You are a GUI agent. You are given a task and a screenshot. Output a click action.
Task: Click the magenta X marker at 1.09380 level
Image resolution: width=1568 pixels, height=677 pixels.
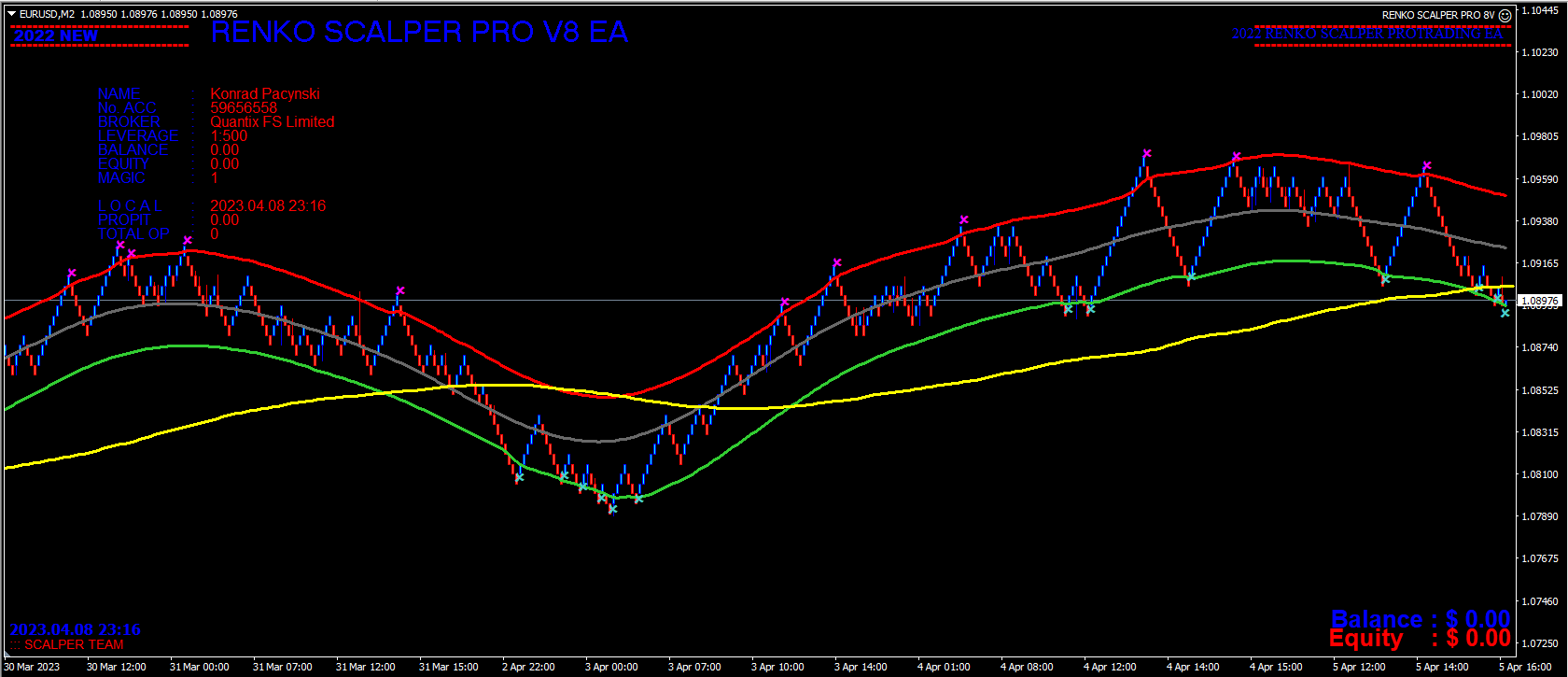pos(964,220)
